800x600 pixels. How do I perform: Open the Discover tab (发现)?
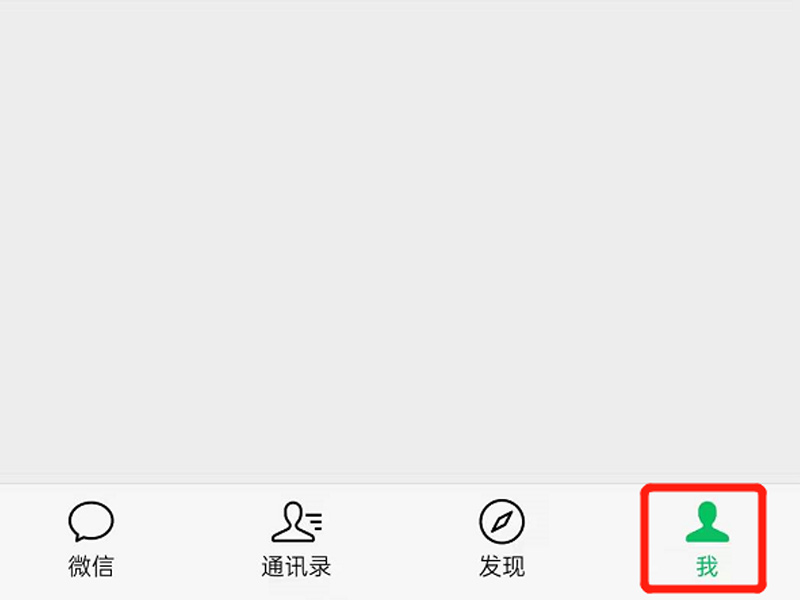click(502, 540)
